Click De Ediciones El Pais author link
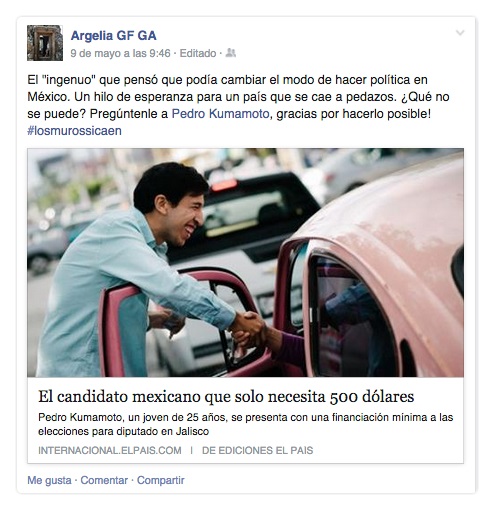Viewport: 495px width, 519px height. 257,450
